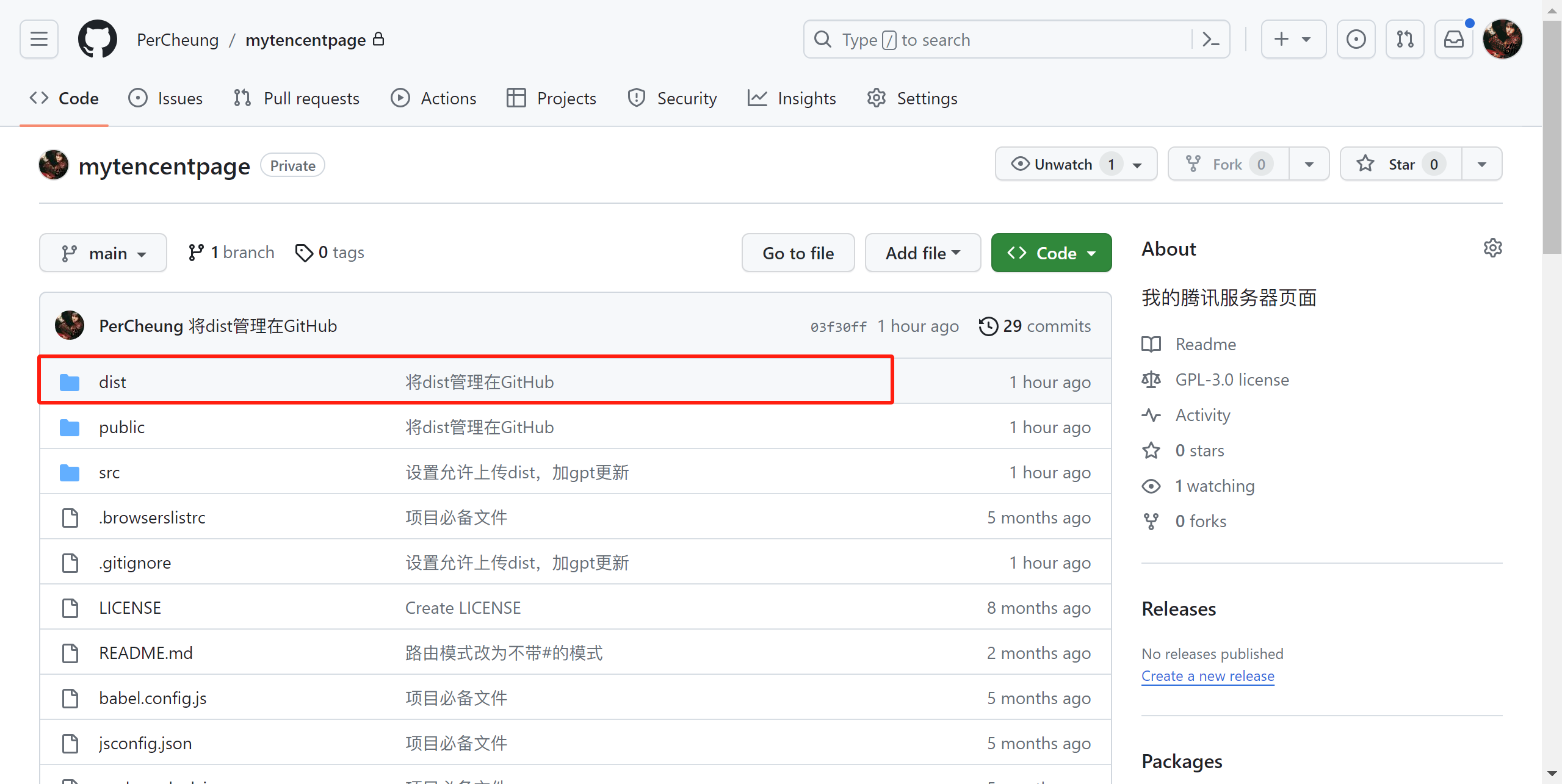Click the GitHub Octocat home icon
Screen dimensions: 1562x784
[97, 40]
